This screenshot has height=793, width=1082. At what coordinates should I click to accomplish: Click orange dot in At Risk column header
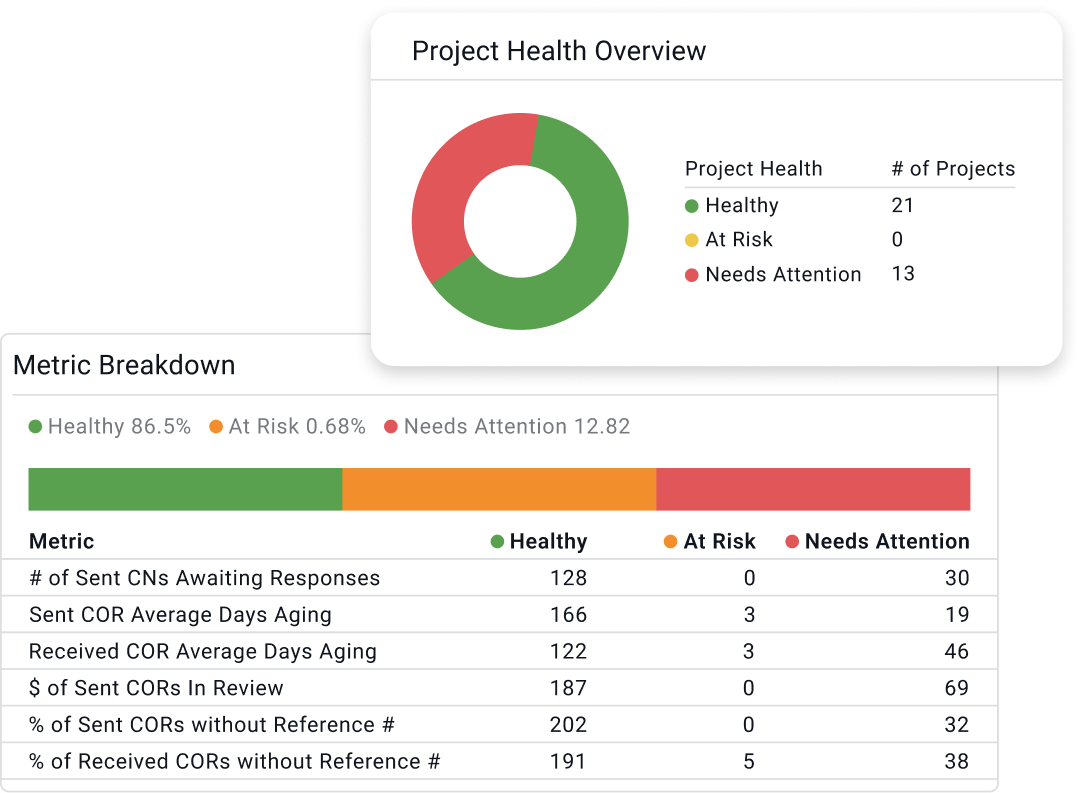pyautogui.click(x=671, y=542)
